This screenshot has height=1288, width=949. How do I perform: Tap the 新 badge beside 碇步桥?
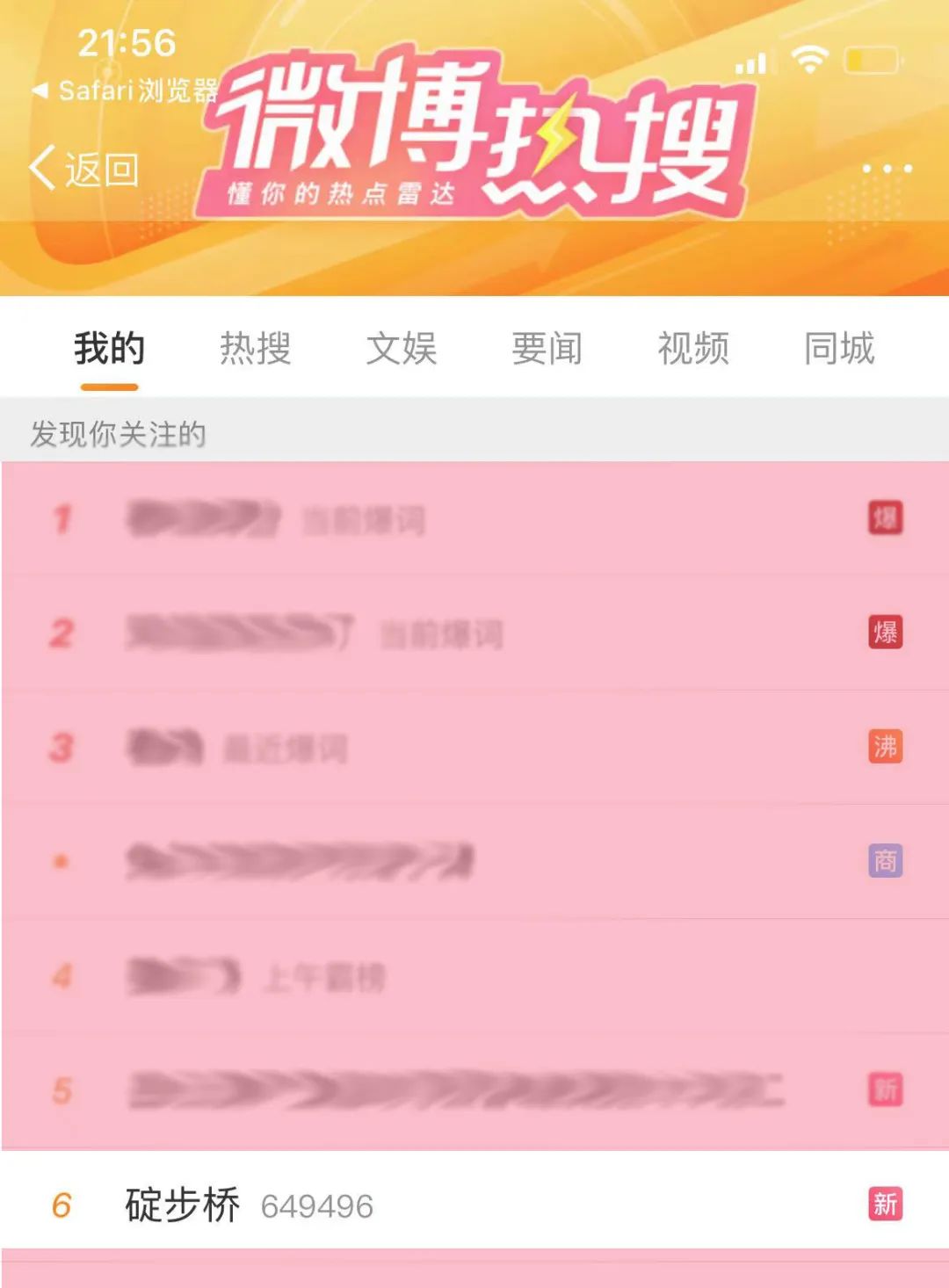point(885,1204)
